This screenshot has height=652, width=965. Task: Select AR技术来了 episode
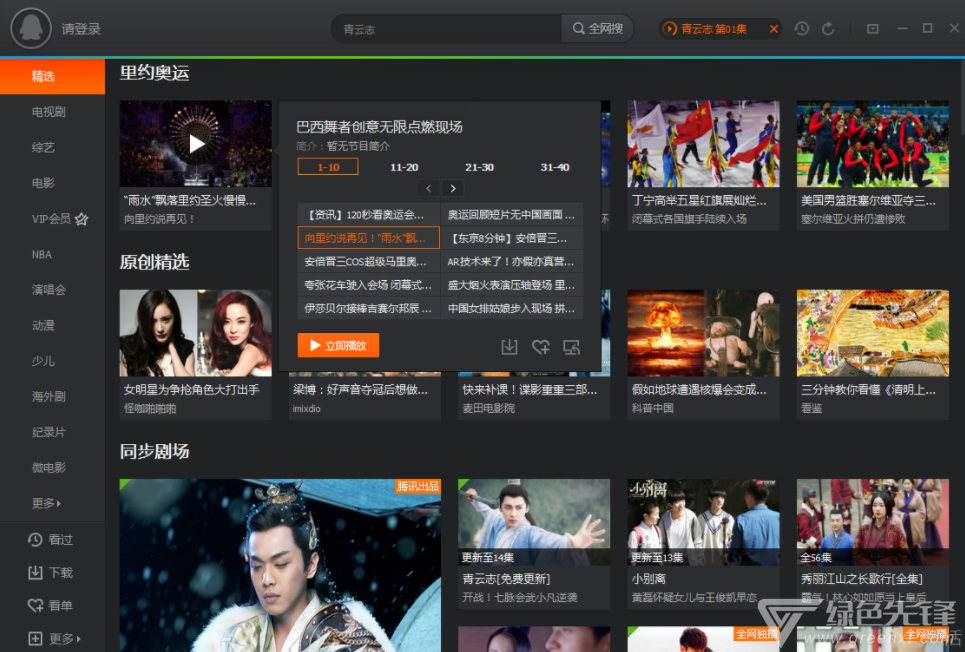pyautogui.click(x=512, y=262)
